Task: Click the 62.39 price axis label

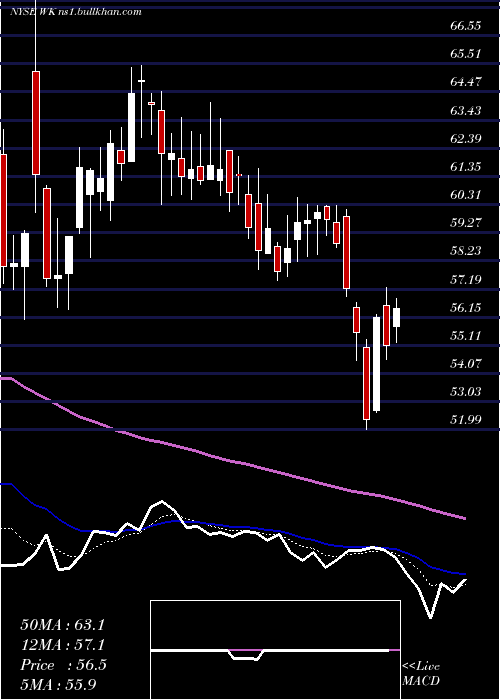Action: click(x=466, y=139)
